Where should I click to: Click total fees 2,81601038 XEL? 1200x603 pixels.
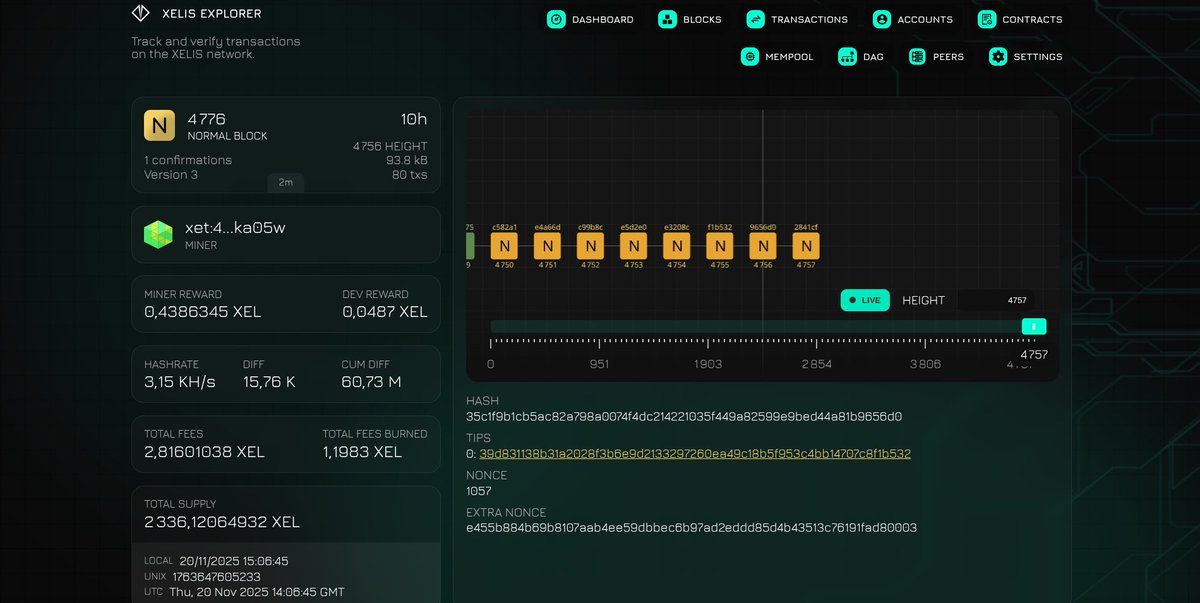click(x=204, y=452)
